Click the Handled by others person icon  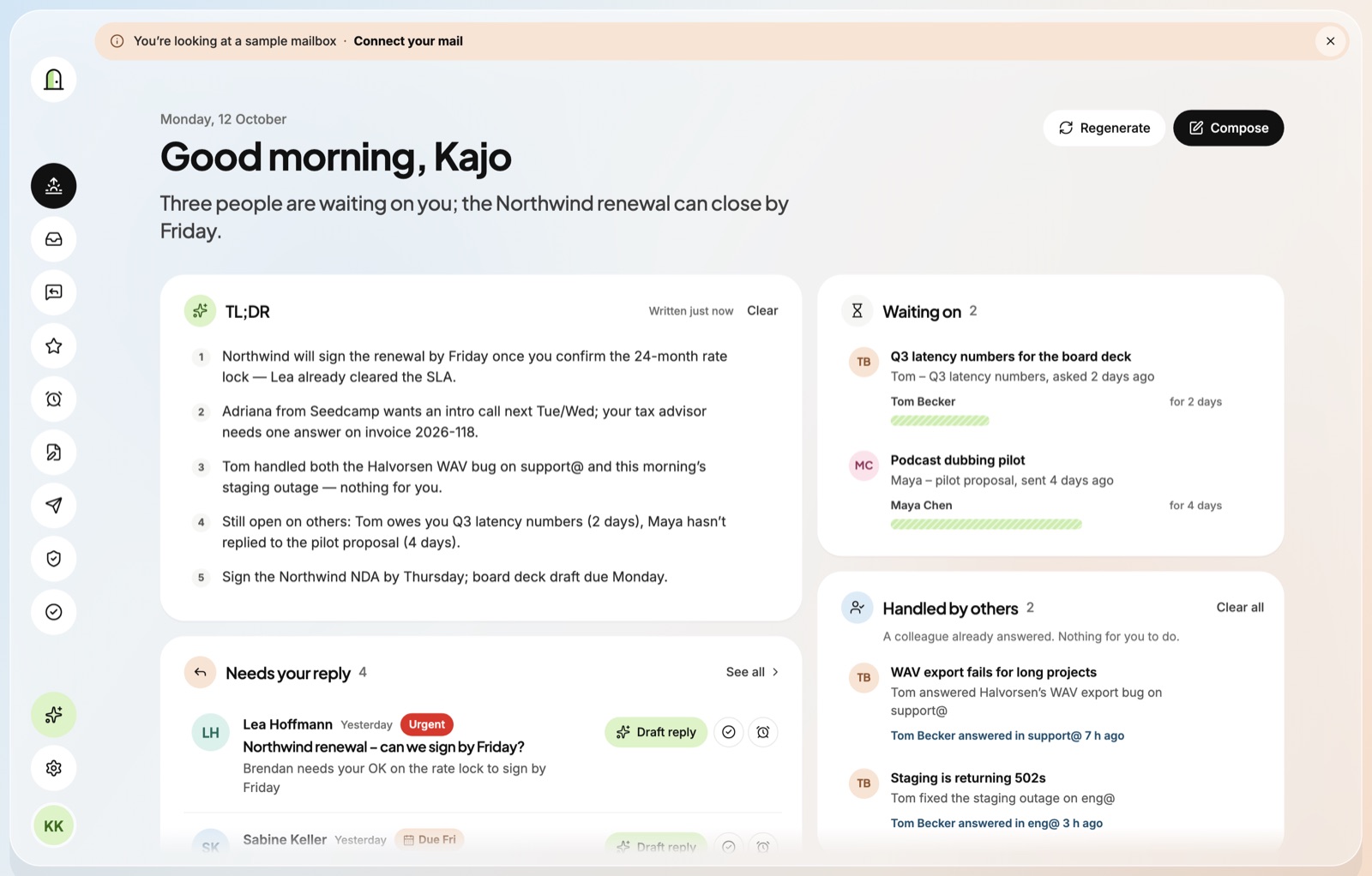pyautogui.click(x=857, y=608)
